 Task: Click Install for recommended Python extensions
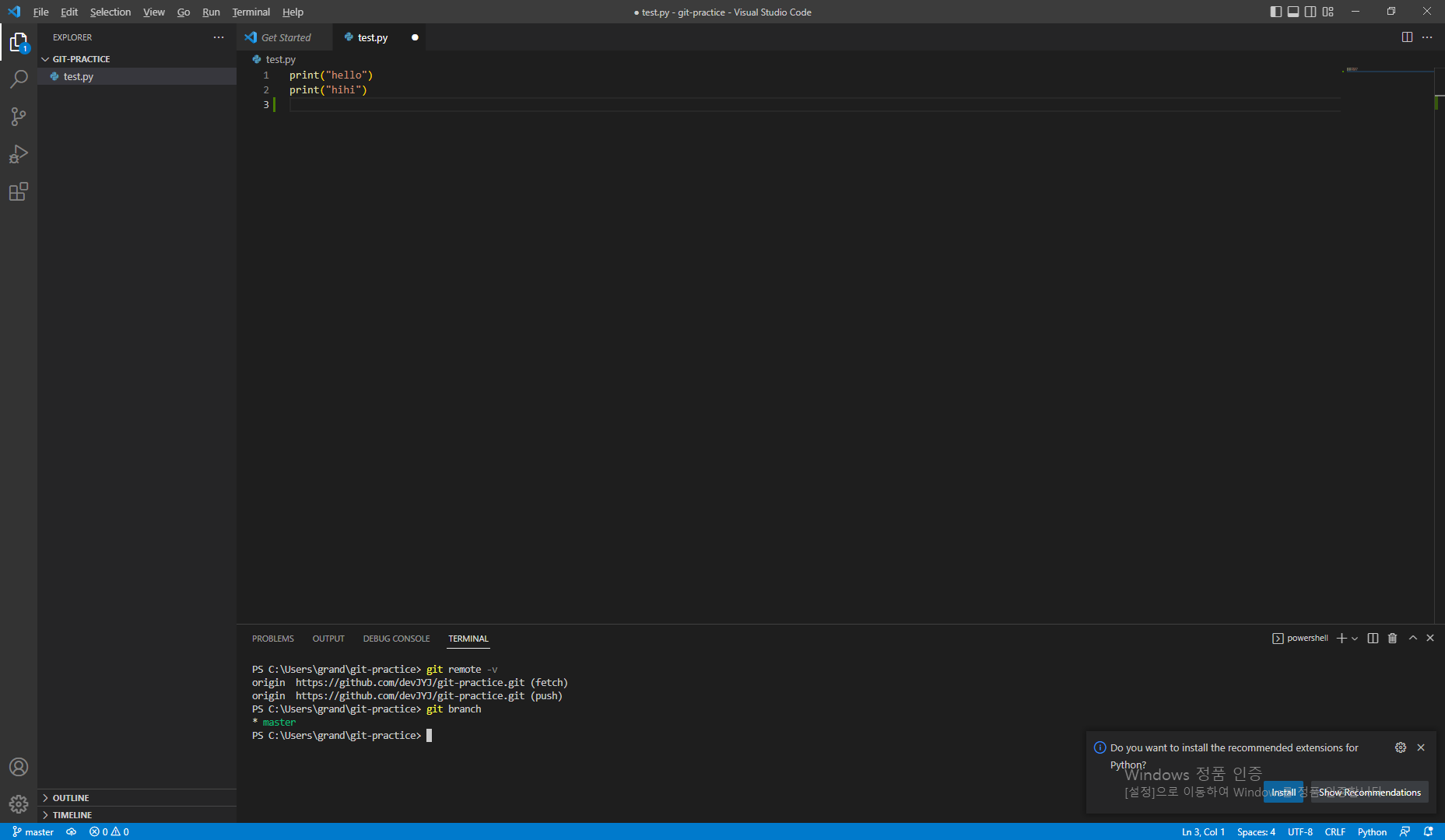1283,792
